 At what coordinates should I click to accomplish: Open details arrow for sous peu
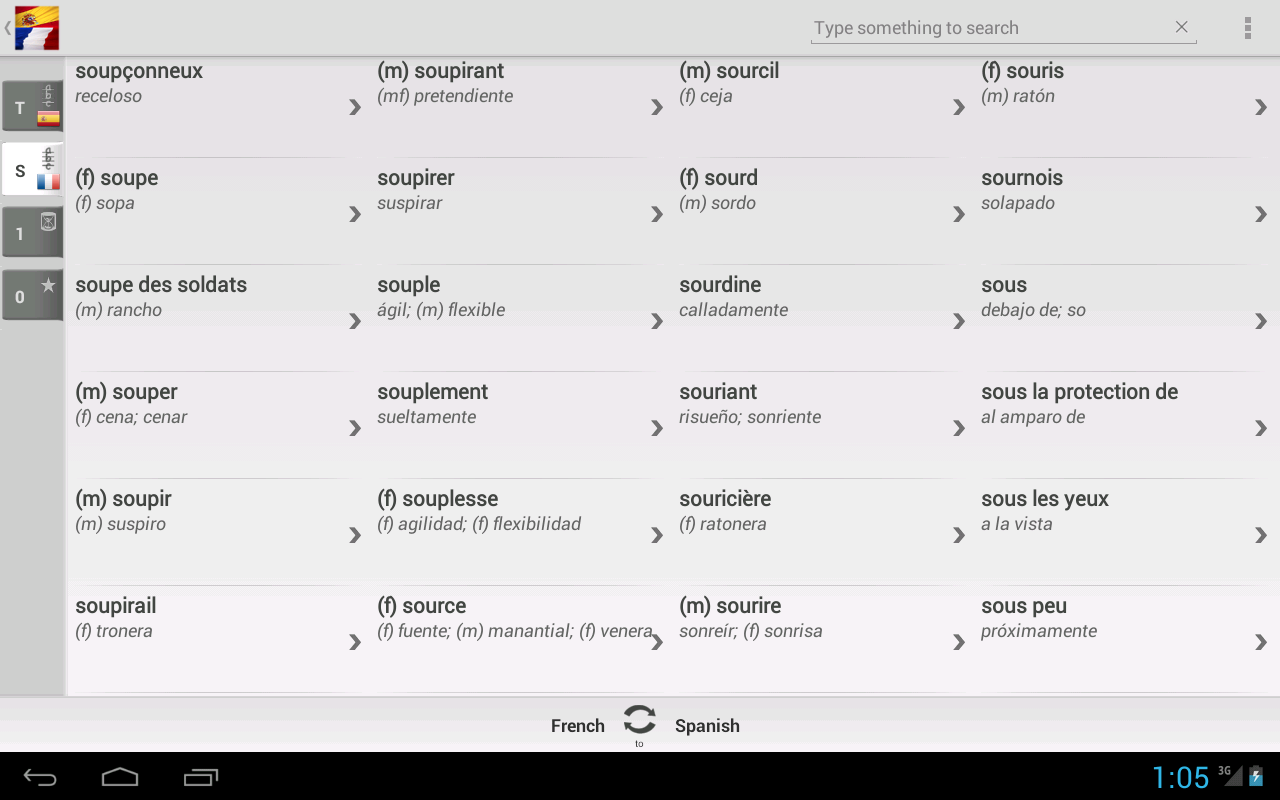coord(1261,642)
